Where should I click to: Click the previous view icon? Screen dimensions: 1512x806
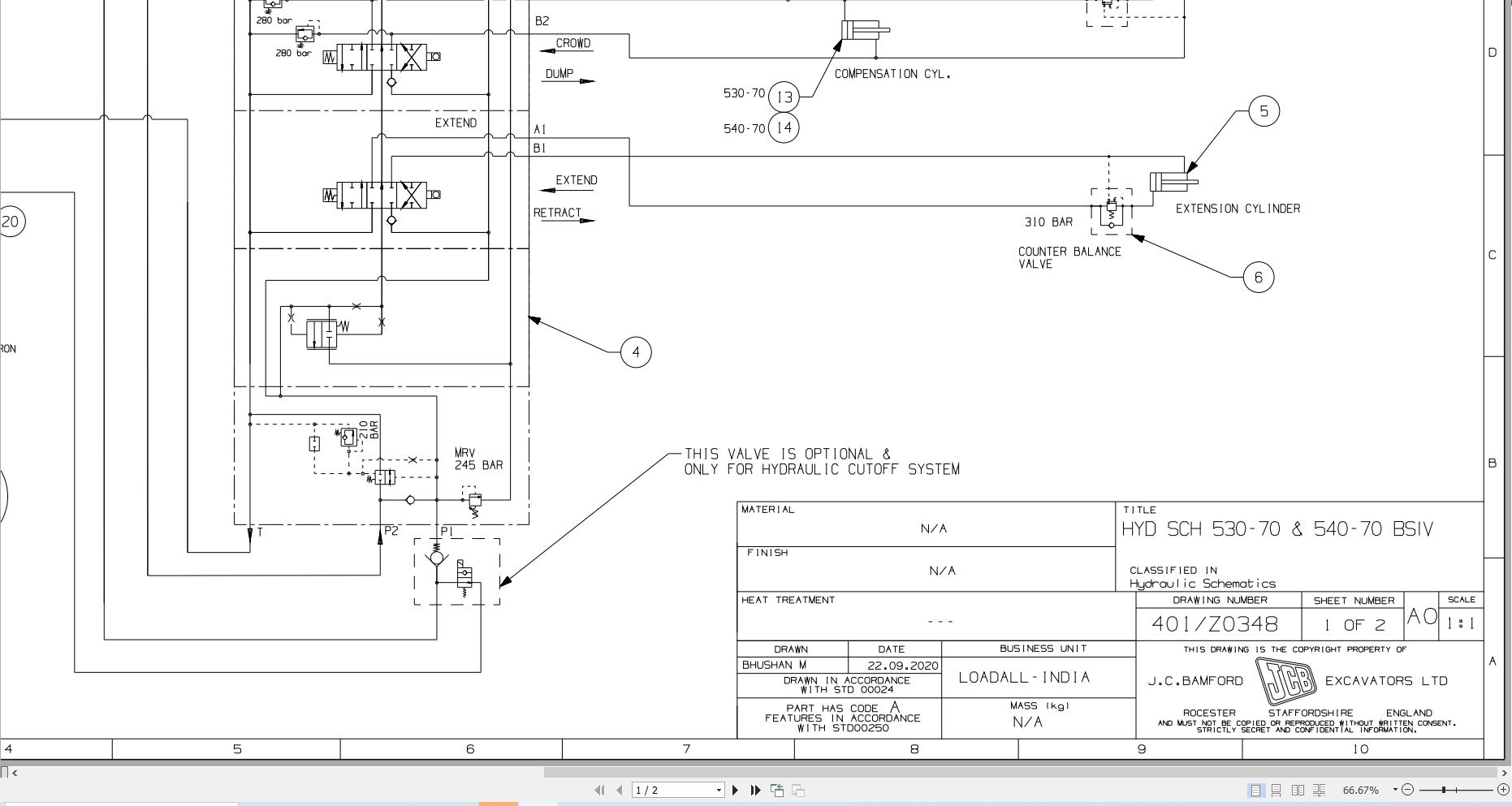[777, 790]
